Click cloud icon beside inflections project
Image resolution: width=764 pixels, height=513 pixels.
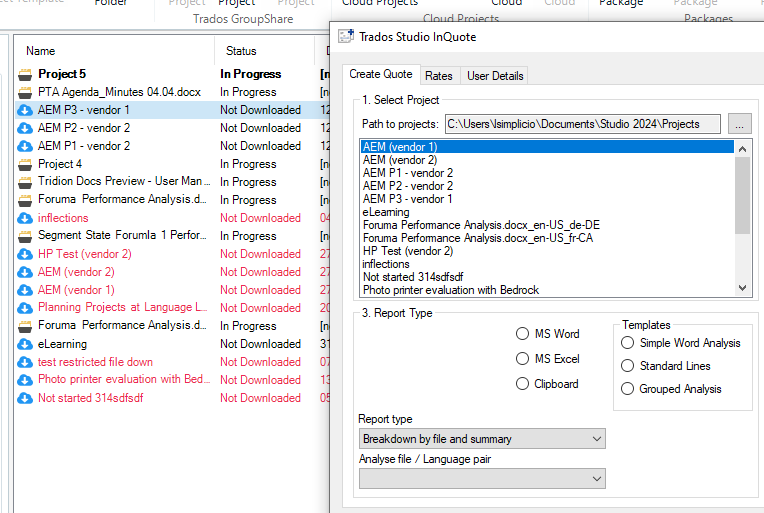click(x=25, y=219)
